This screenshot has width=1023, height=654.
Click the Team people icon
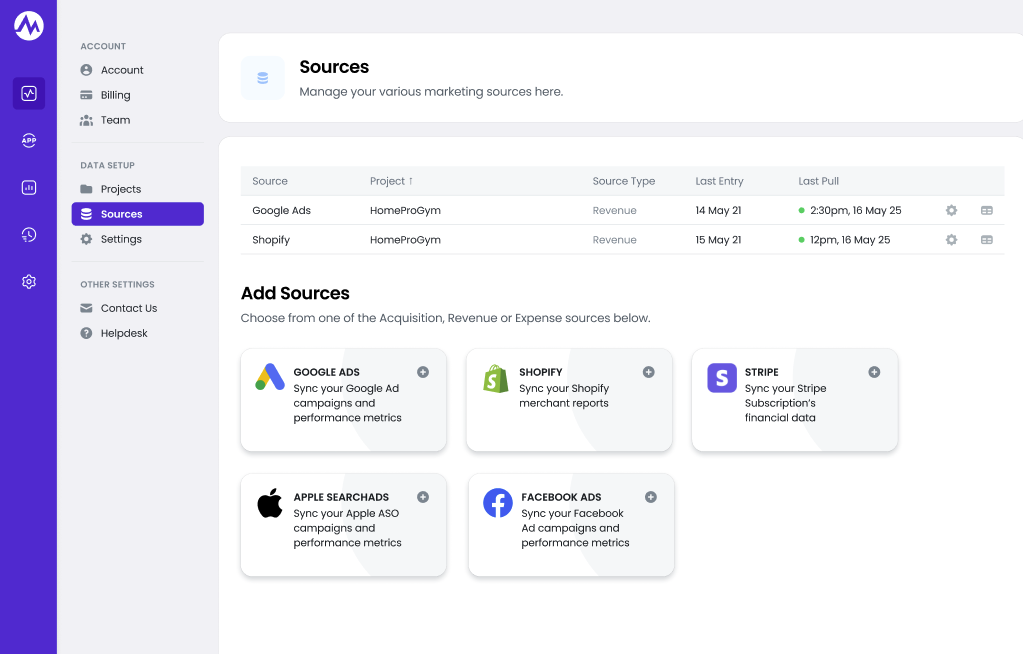(x=86, y=120)
